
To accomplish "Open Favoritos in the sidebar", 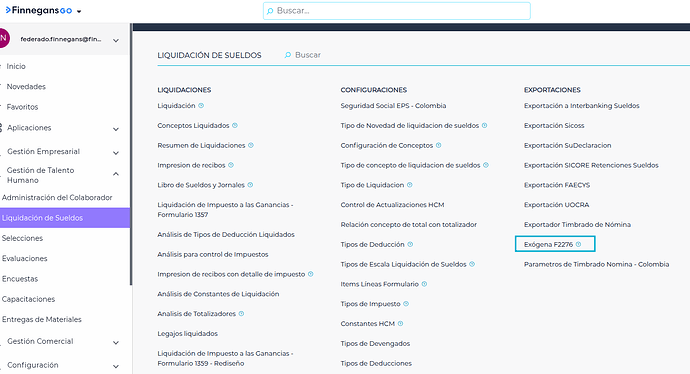I will [22, 106].
